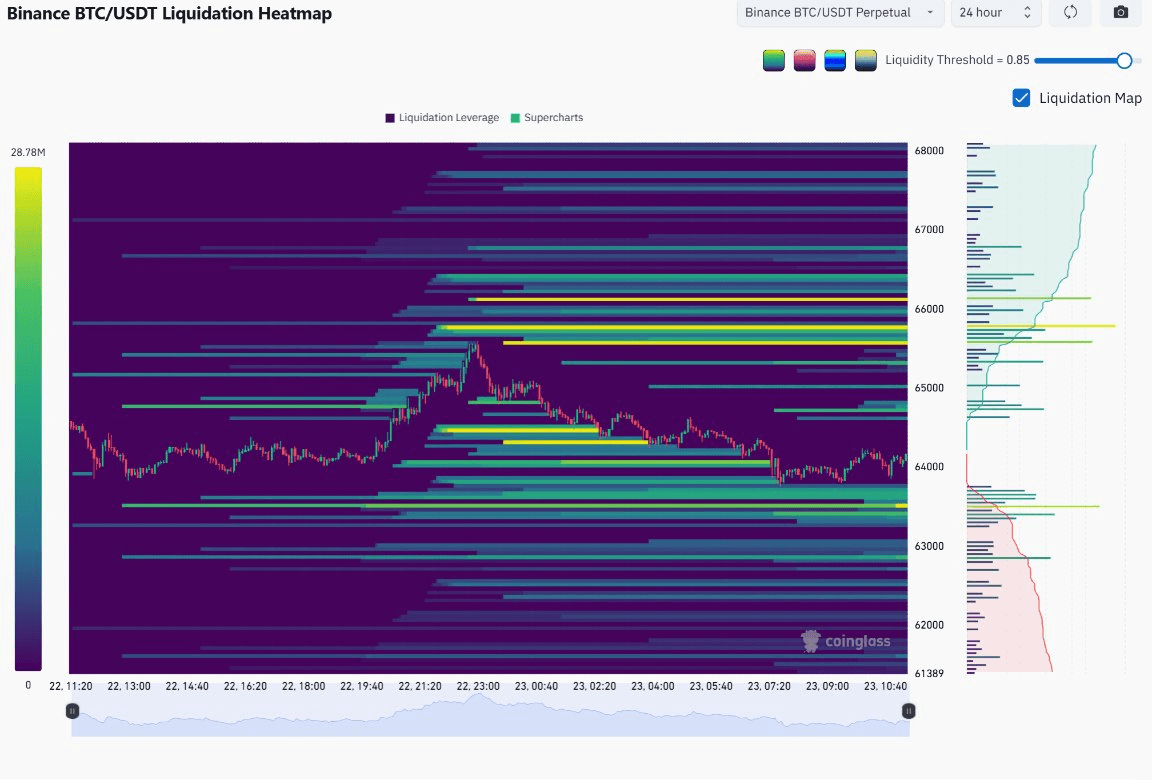Click the '23, 02:20' time axis label
1152x780 pixels.
(x=594, y=686)
